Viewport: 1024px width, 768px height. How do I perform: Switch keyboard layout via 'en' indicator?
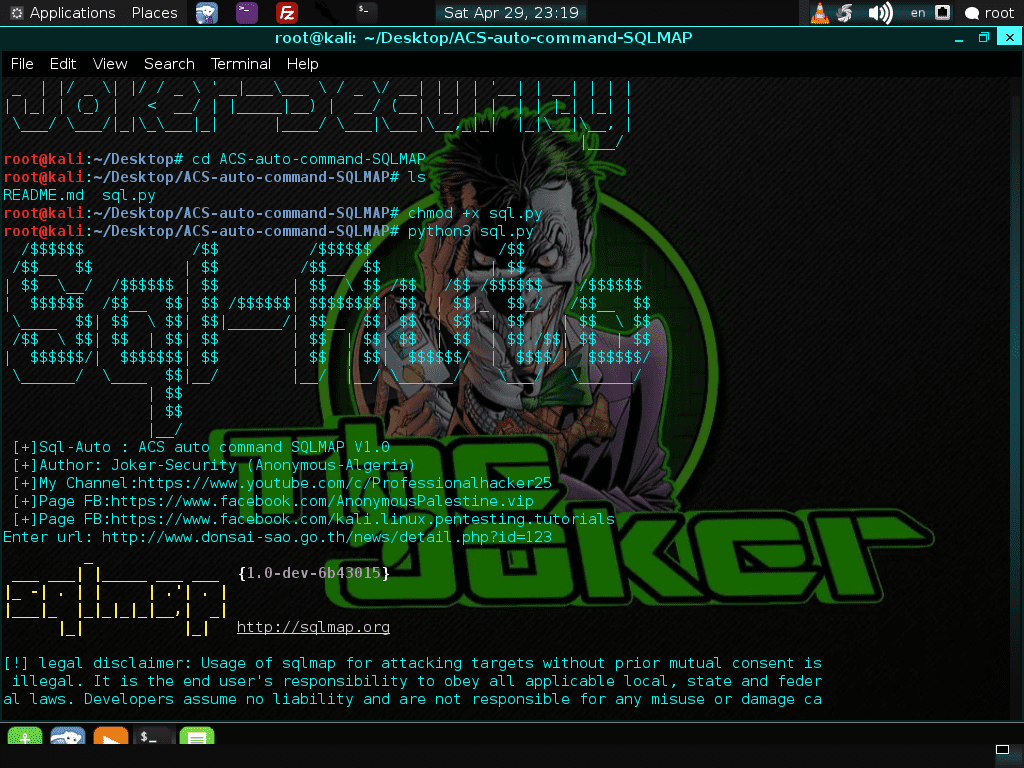(x=918, y=13)
